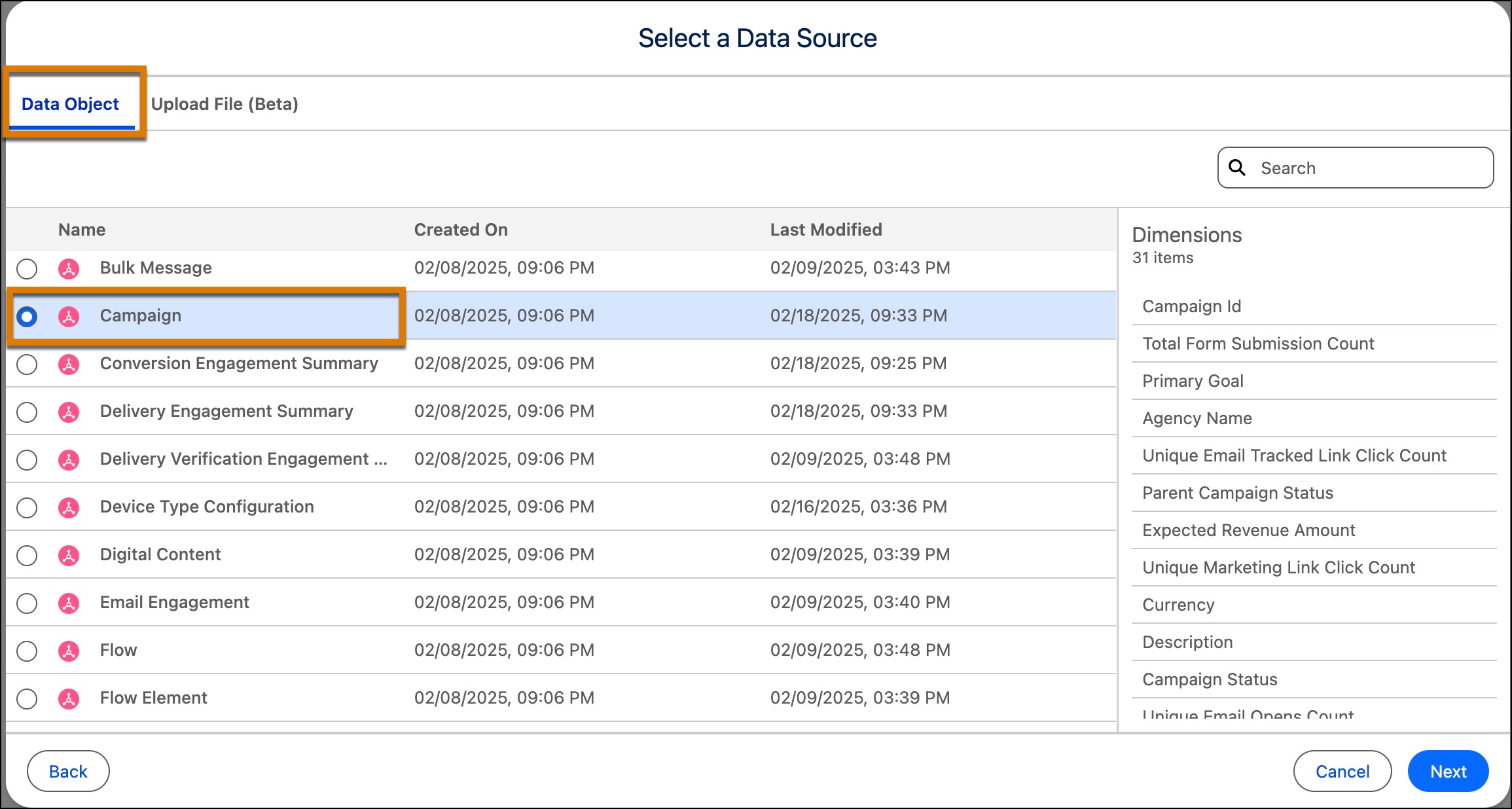Proceed with the Next button
Image resolution: width=1512 pixels, height=809 pixels.
point(1449,771)
